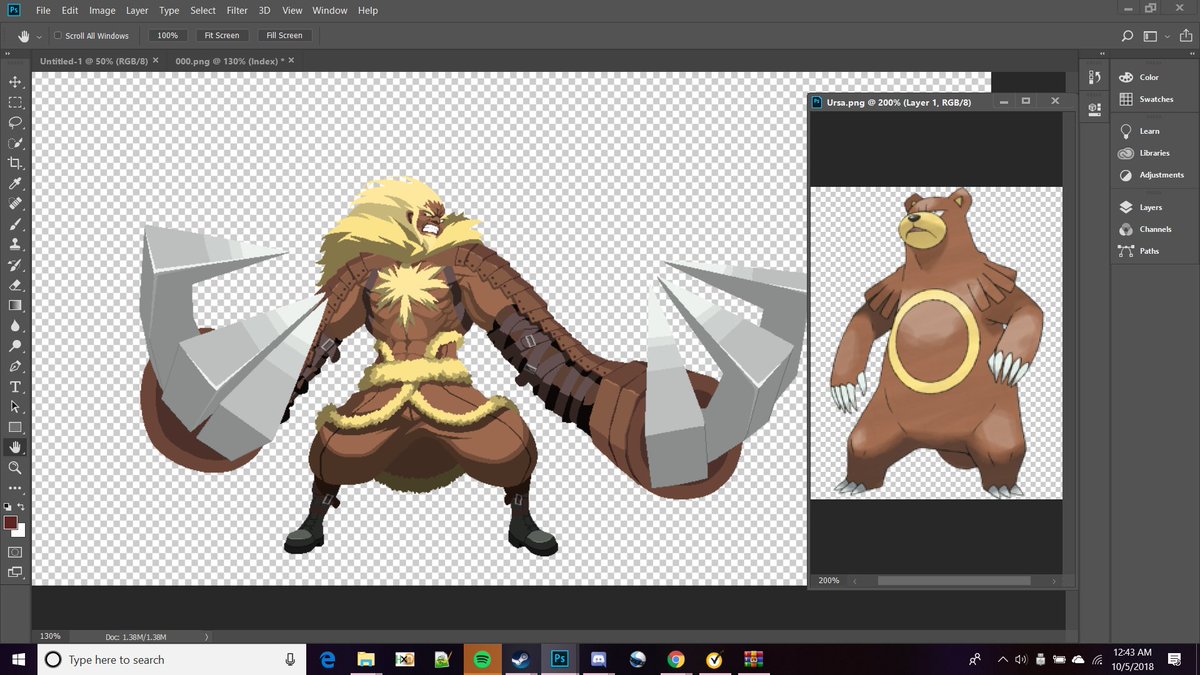Image resolution: width=1200 pixels, height=675 pixels.
Task: Select the Zoom tool
Action: [15, 468]
